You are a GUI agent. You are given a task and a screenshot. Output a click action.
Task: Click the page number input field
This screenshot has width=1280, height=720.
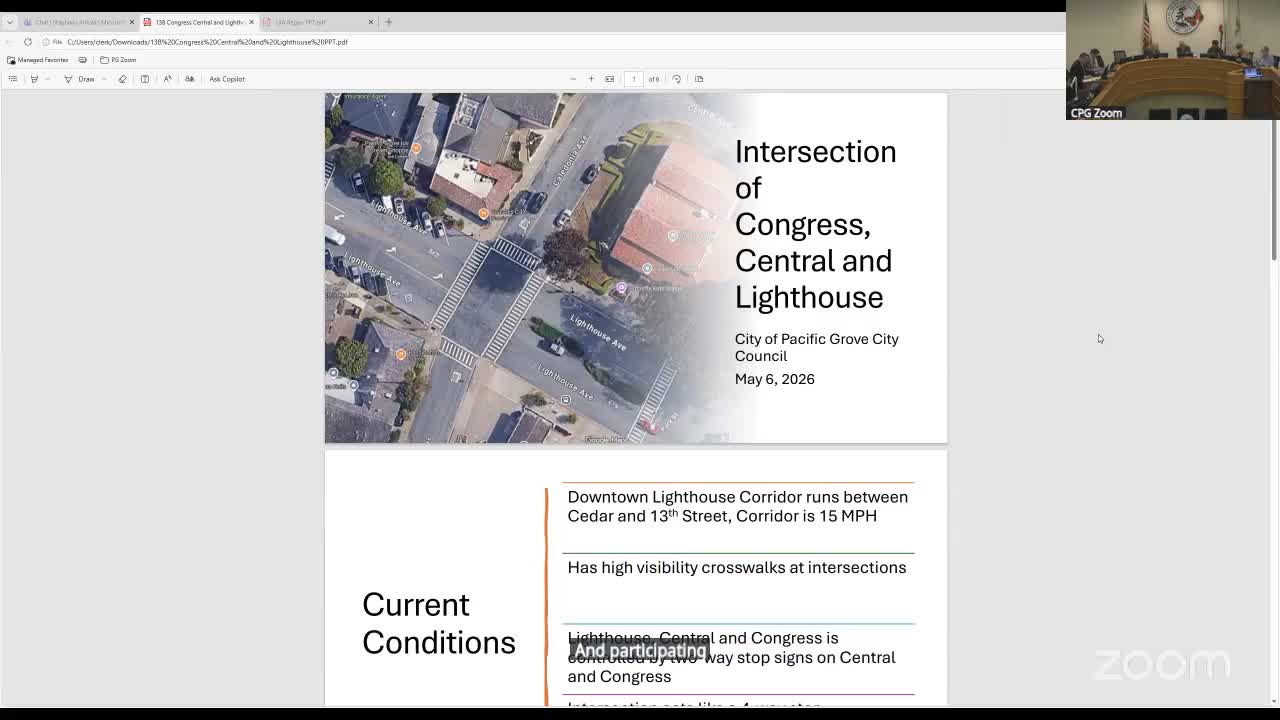[633, 79]
